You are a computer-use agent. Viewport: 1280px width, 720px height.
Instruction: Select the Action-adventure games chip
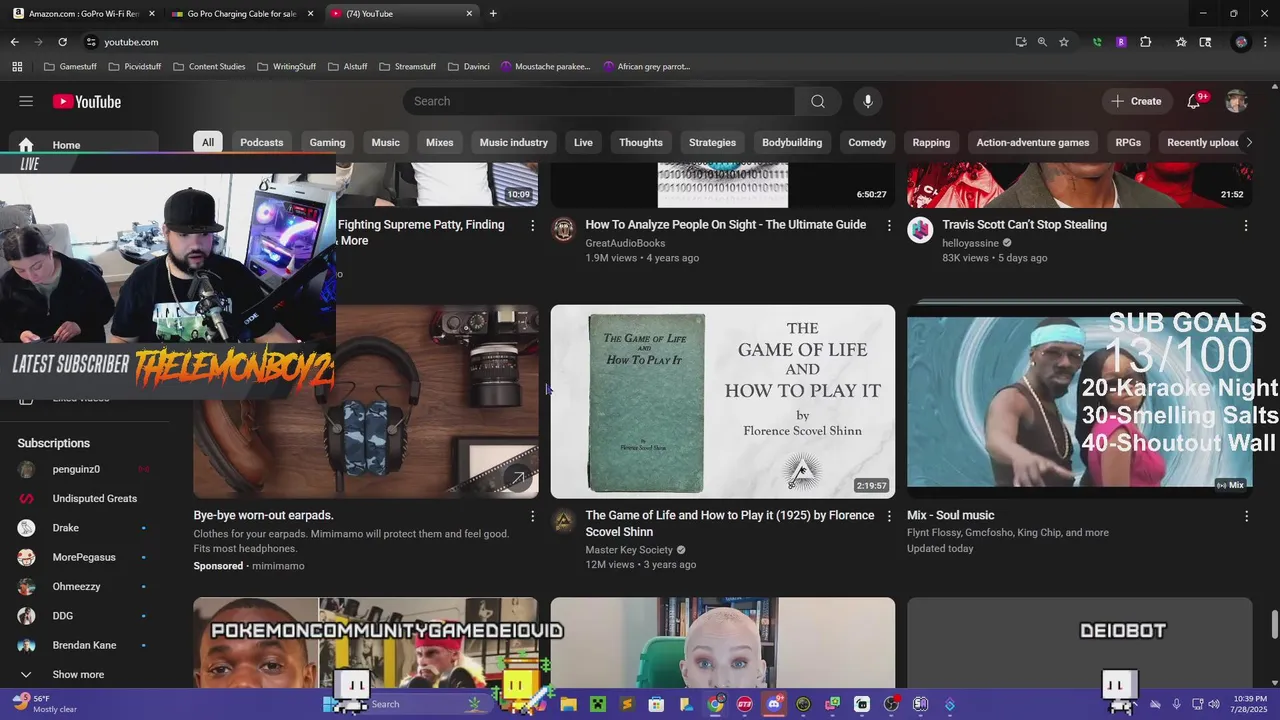[1033, 142]
